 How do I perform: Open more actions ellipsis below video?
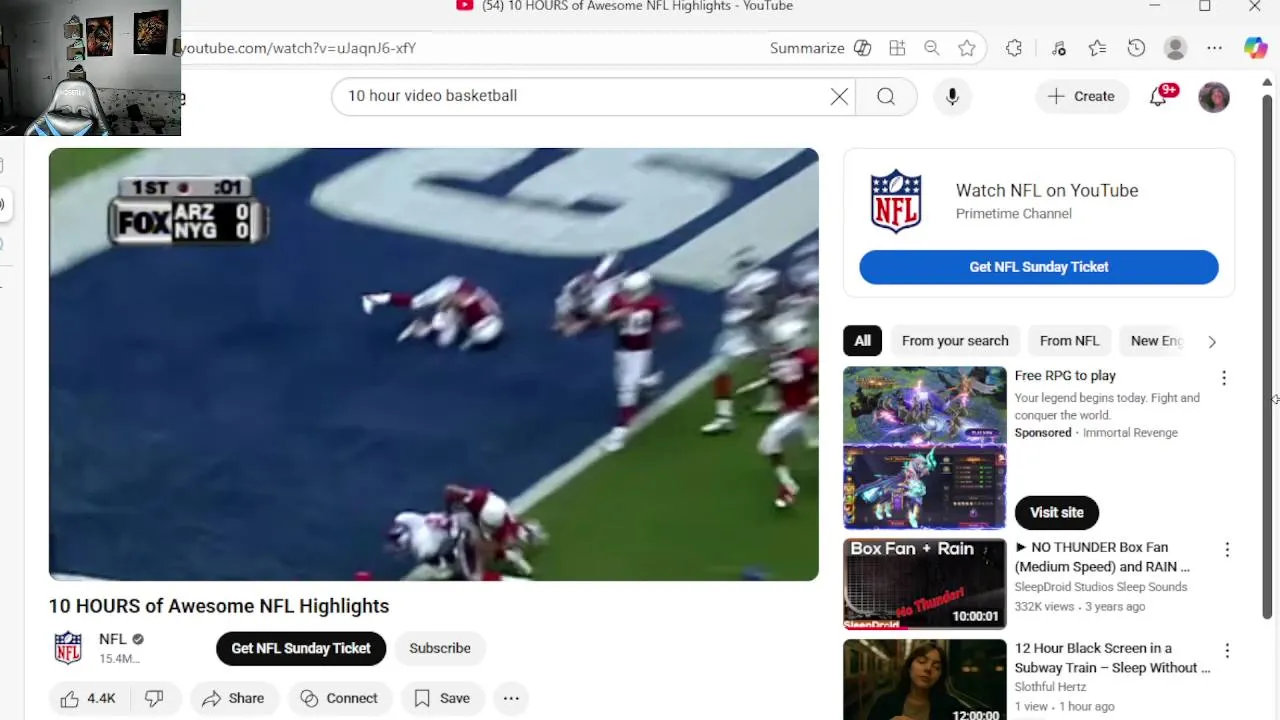click(x=511, y=699)
